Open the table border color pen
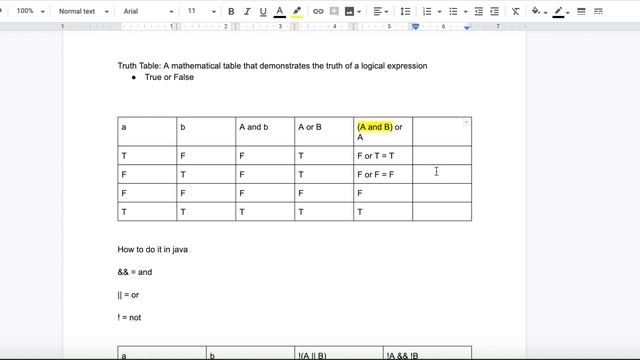 558,11
